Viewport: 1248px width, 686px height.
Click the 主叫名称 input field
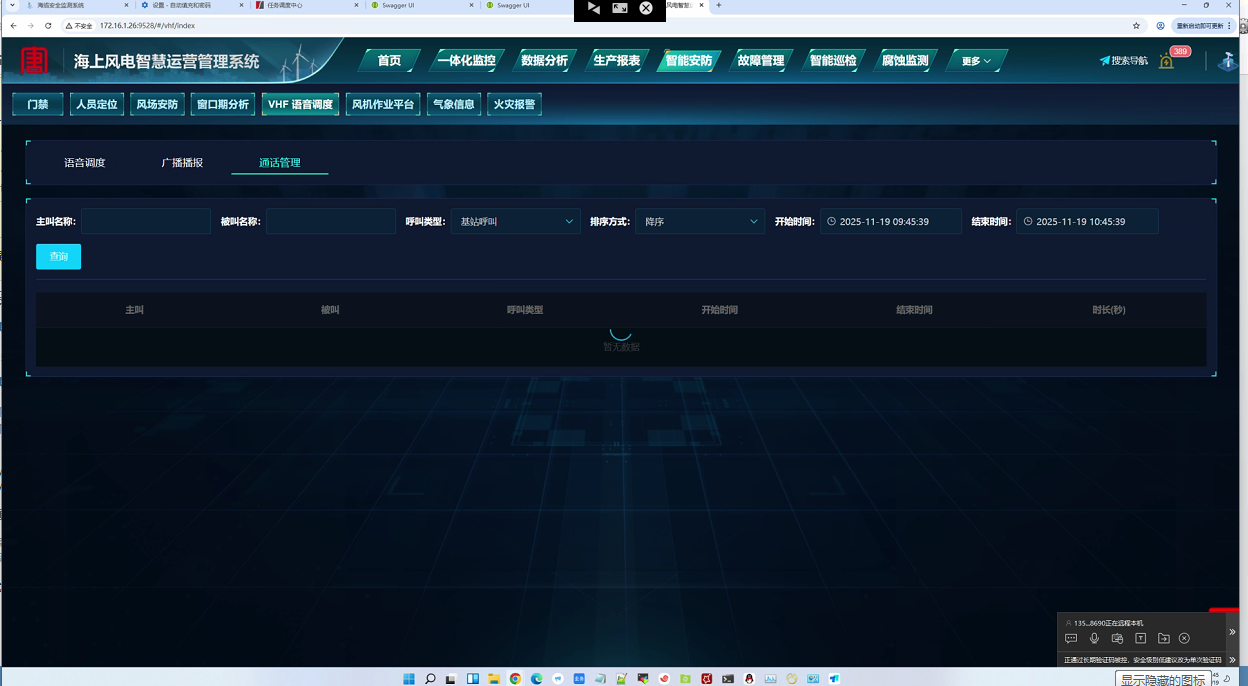[x=146, y=222]
